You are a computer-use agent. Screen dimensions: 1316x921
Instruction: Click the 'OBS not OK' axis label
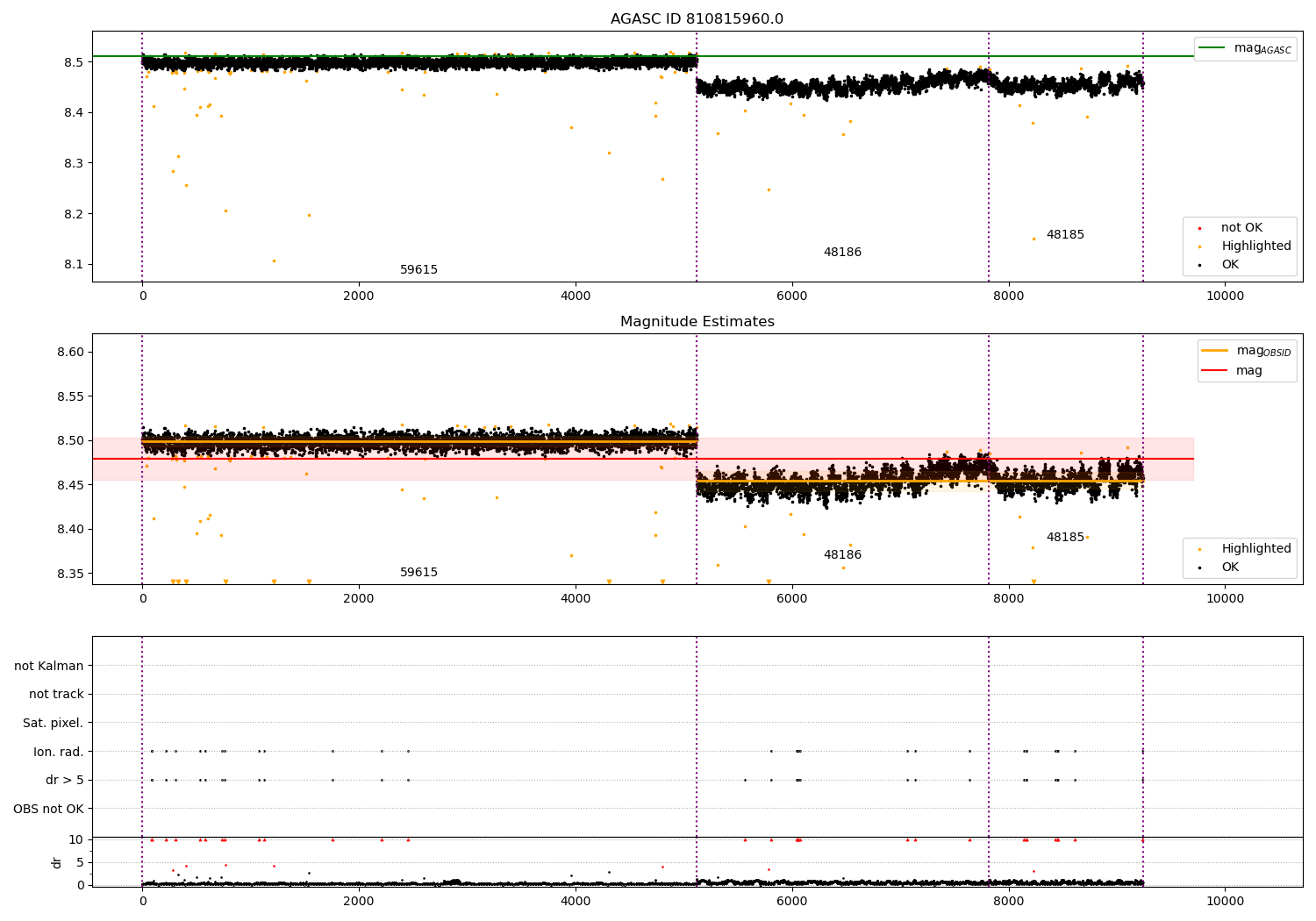49,809
